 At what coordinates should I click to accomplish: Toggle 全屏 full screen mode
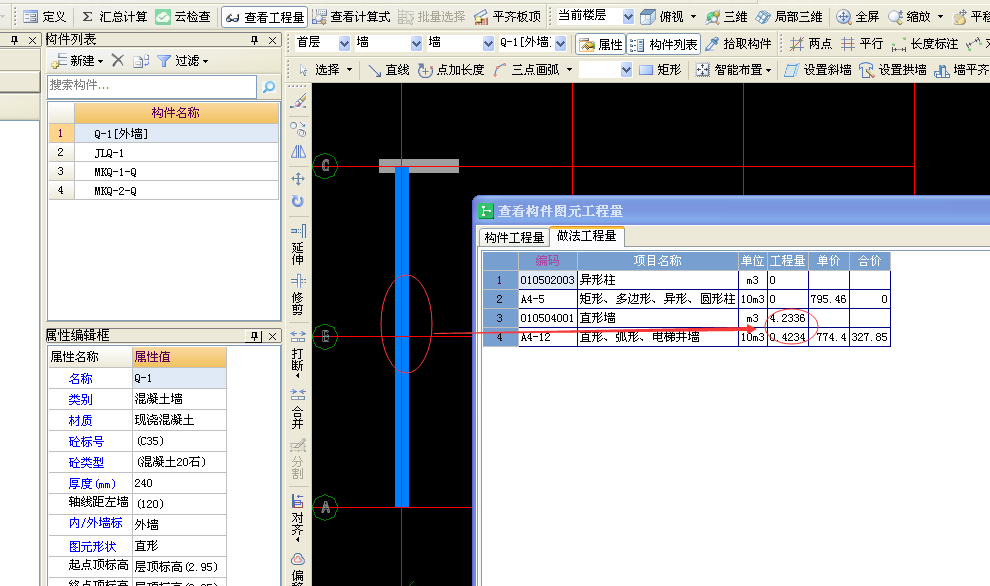857,16
